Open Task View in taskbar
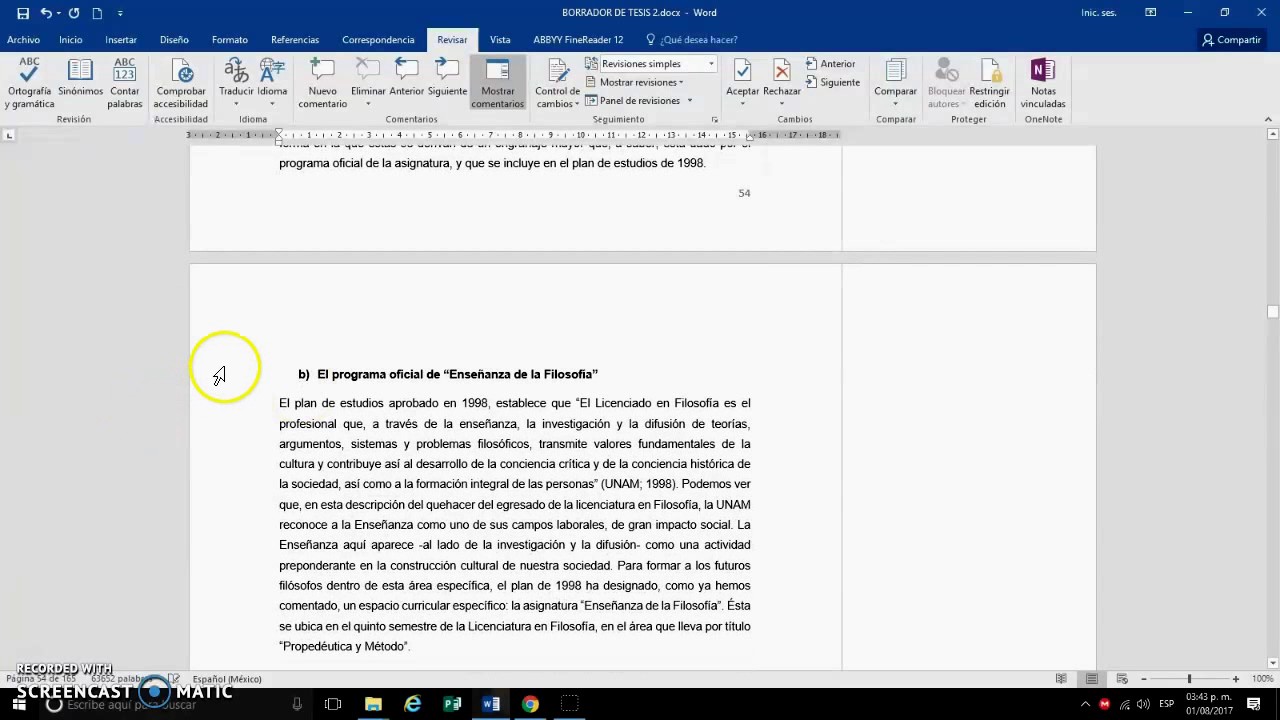Viewport: 1280px width, 720px height. tap(333, 704)
